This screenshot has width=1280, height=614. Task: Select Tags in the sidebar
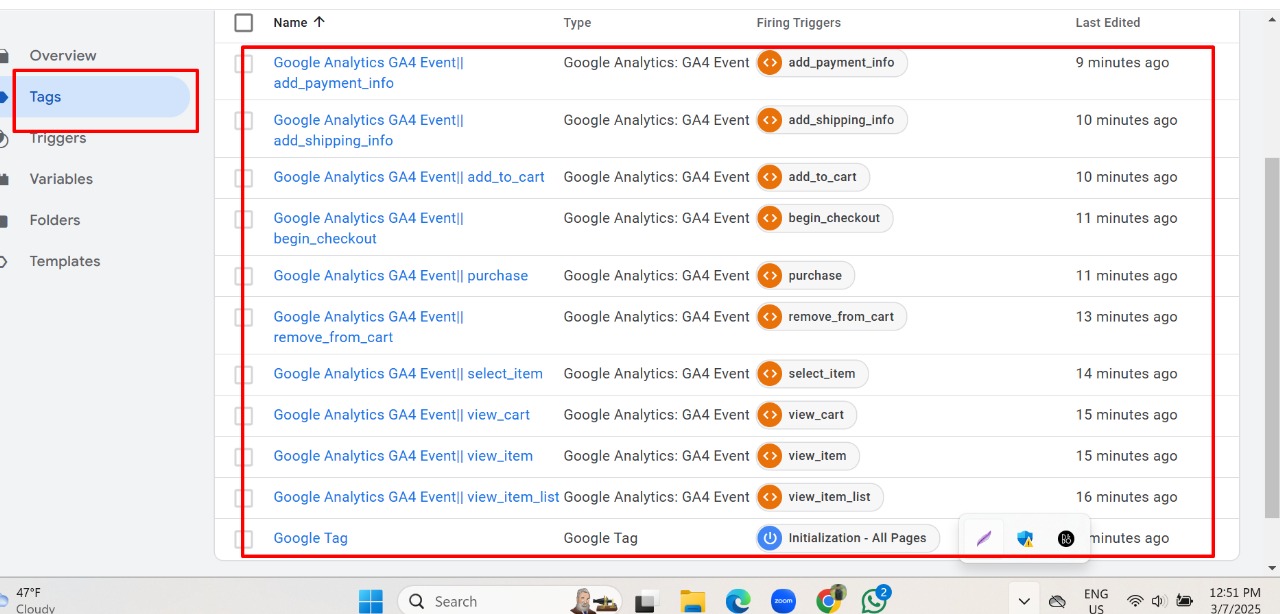pos(95,97)
